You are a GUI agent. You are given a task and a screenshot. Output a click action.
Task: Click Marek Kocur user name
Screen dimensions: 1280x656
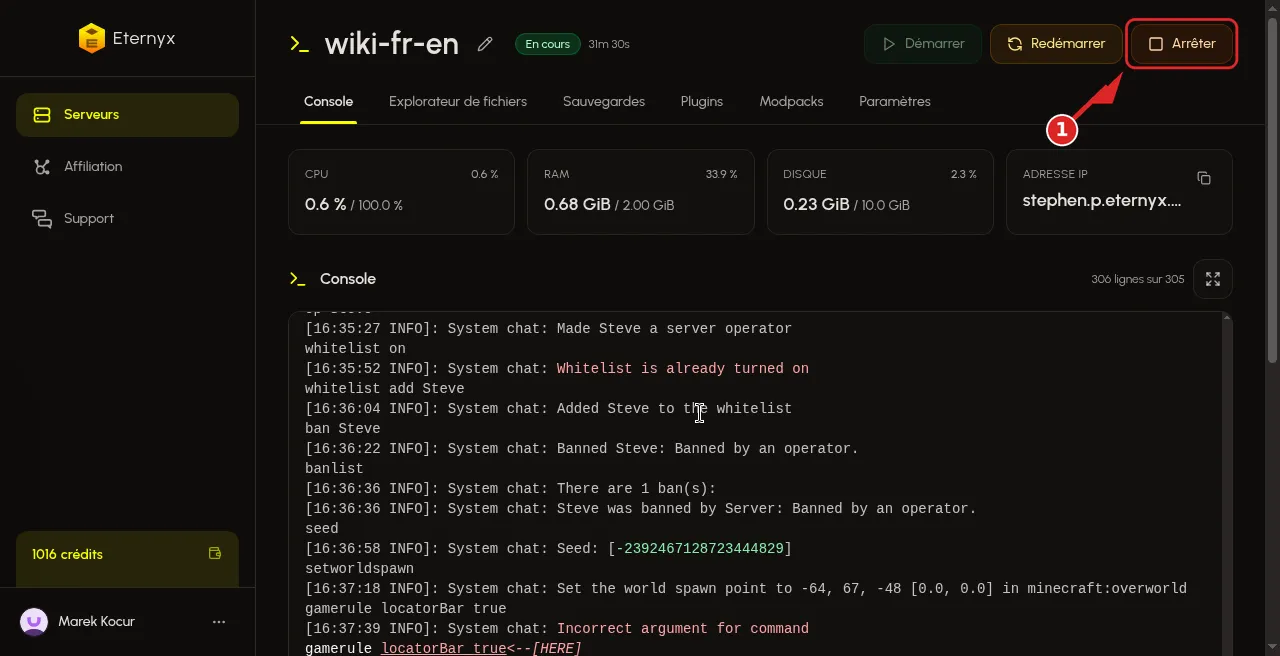click(x=96, y=622)
